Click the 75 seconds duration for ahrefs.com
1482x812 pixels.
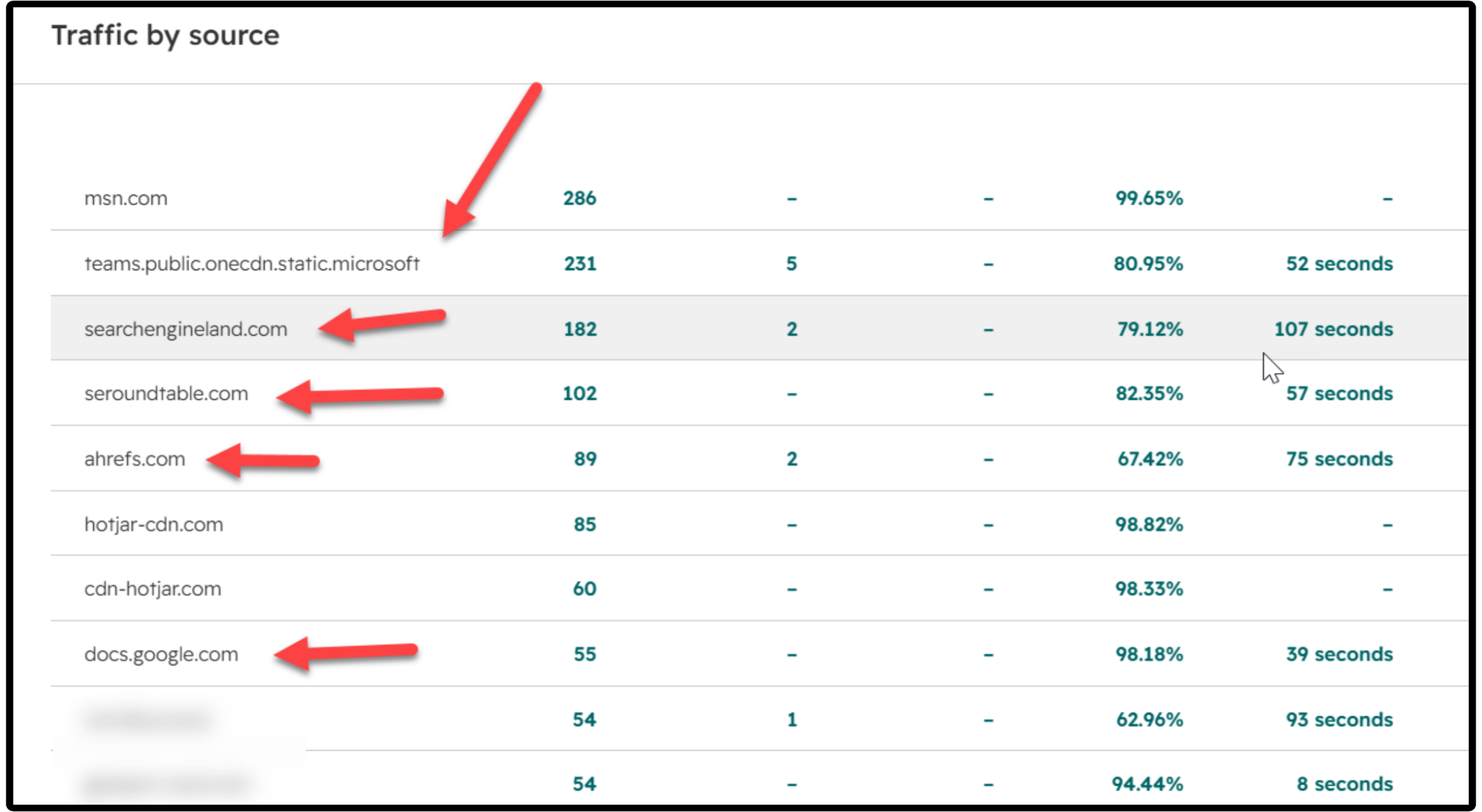[x=1339, y=459]
